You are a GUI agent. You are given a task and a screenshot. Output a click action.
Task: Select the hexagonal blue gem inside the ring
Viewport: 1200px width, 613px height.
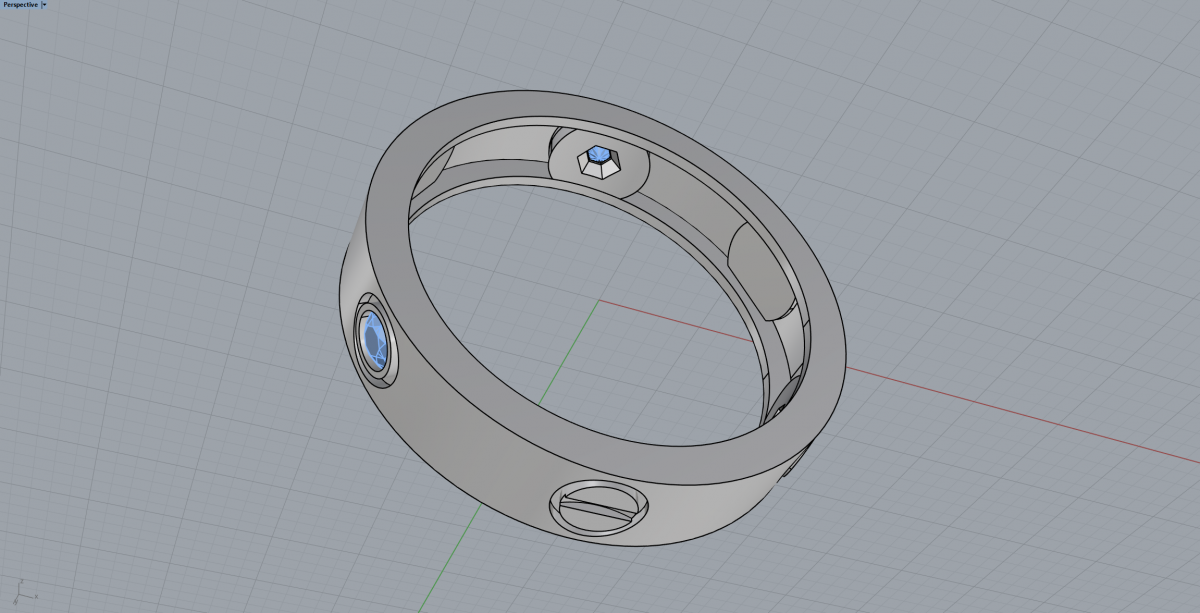pos(598,155)
